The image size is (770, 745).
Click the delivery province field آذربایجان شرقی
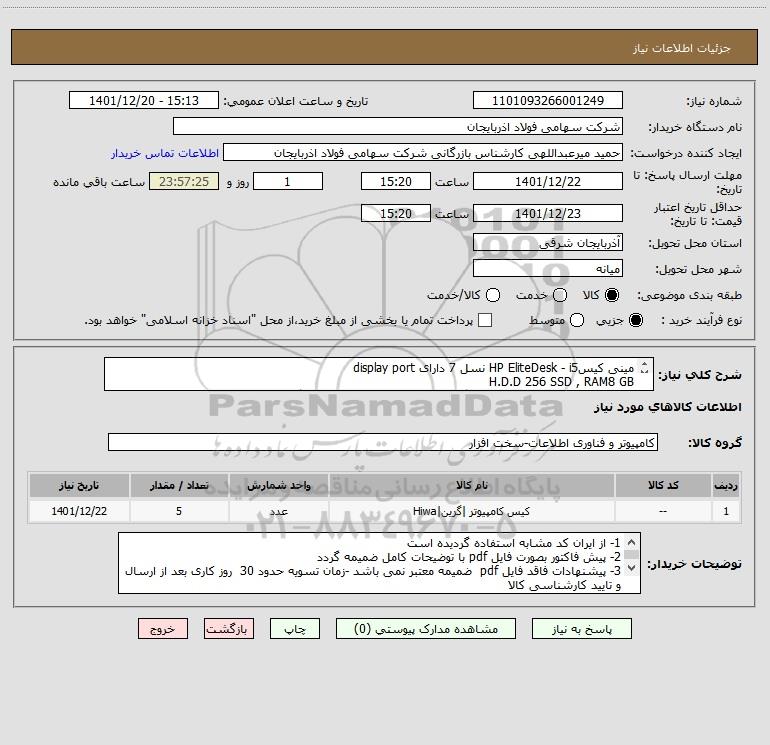pos(548,243)
